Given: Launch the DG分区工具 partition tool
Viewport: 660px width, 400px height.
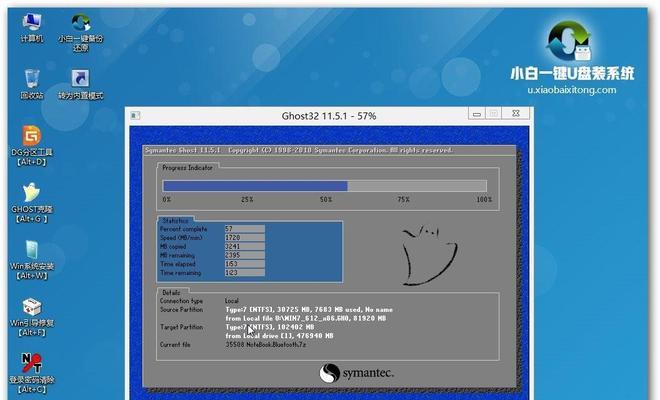Looking at the screenshot, I should (x=31, y=136).
